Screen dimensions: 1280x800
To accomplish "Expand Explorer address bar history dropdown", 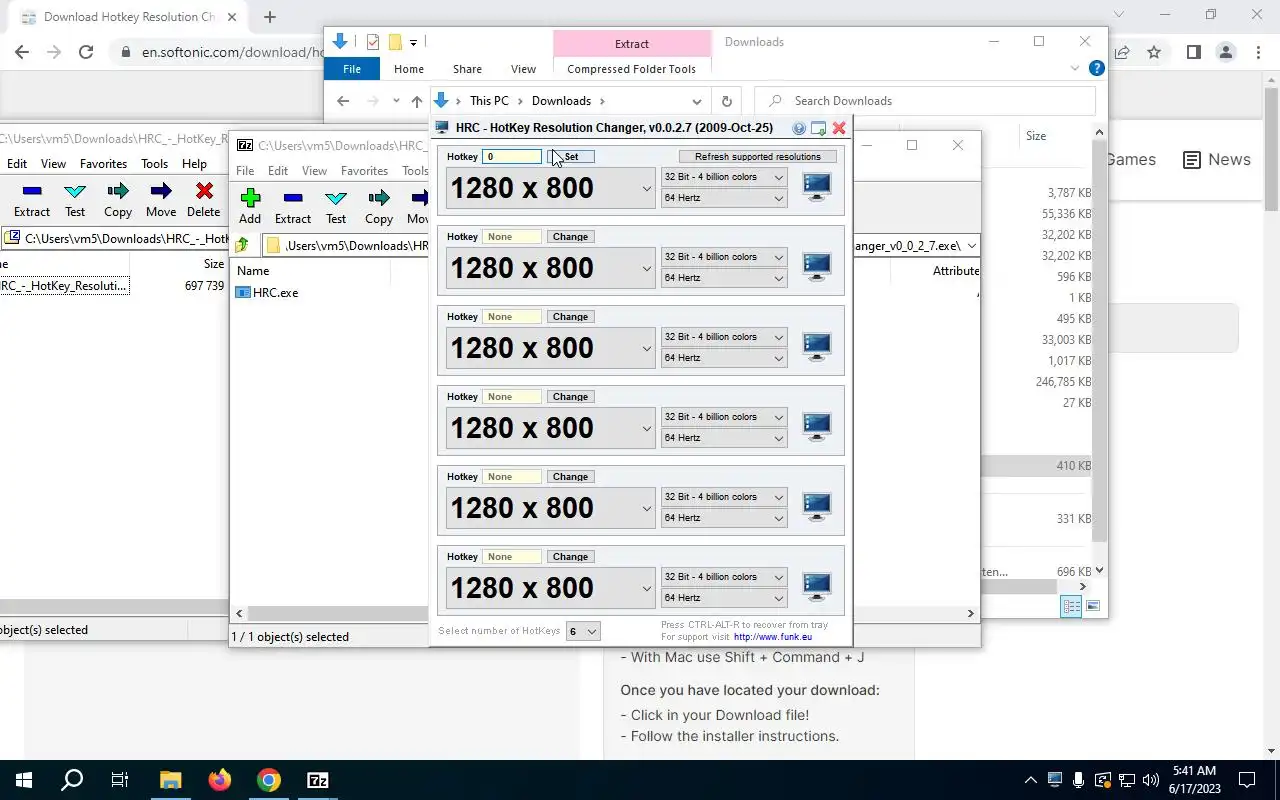I will [x=696, y=101].
